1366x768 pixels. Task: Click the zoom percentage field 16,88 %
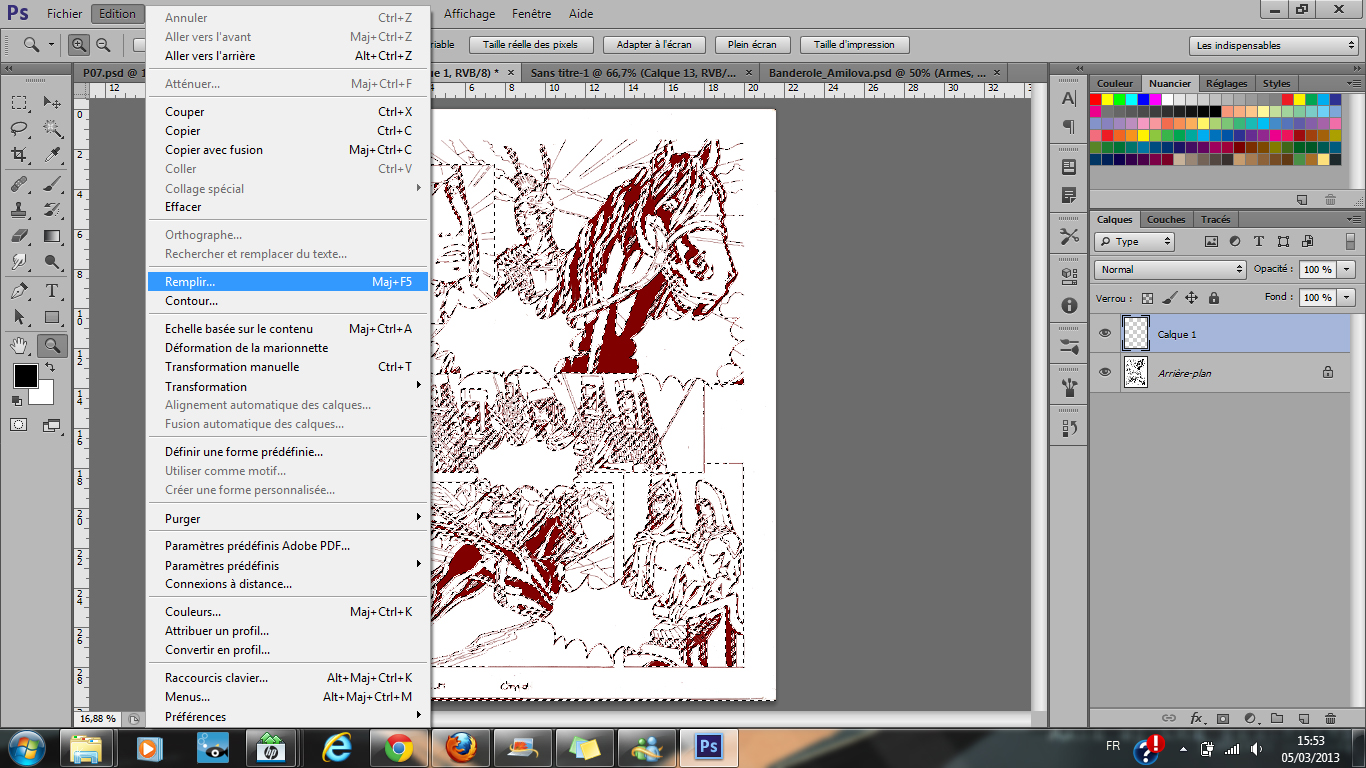coord(98,718)
